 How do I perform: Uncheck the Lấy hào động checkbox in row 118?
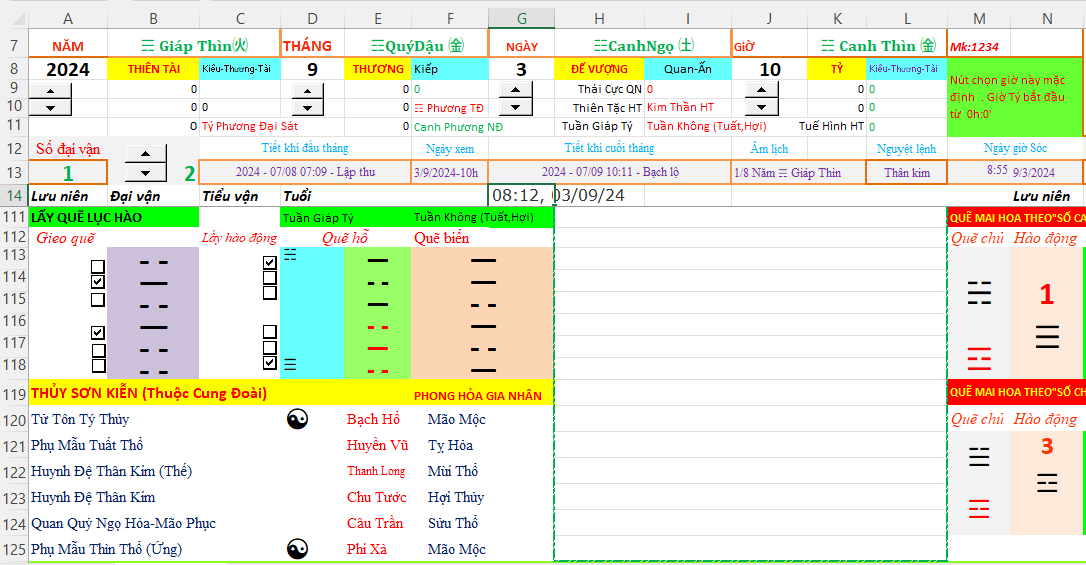269,362
